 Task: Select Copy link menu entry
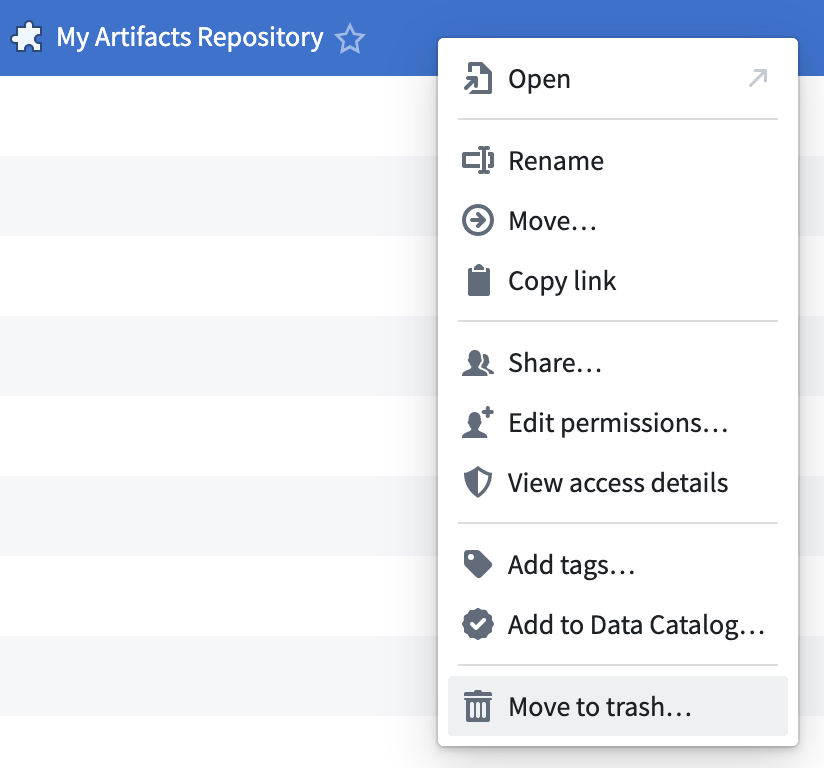(617, 280)
